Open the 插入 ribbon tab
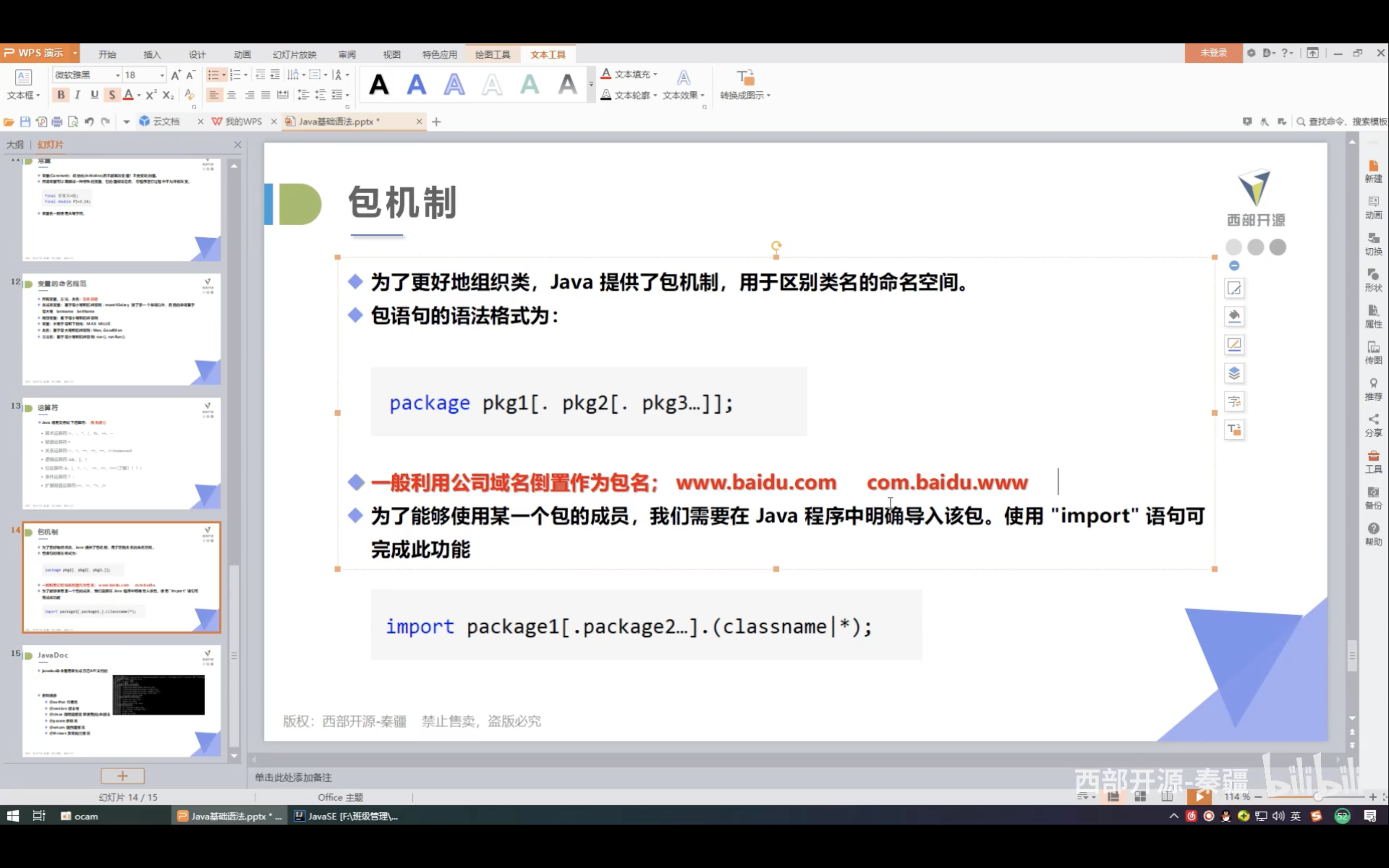Viewport: 1389px width, 868px height. pos(152,54)
